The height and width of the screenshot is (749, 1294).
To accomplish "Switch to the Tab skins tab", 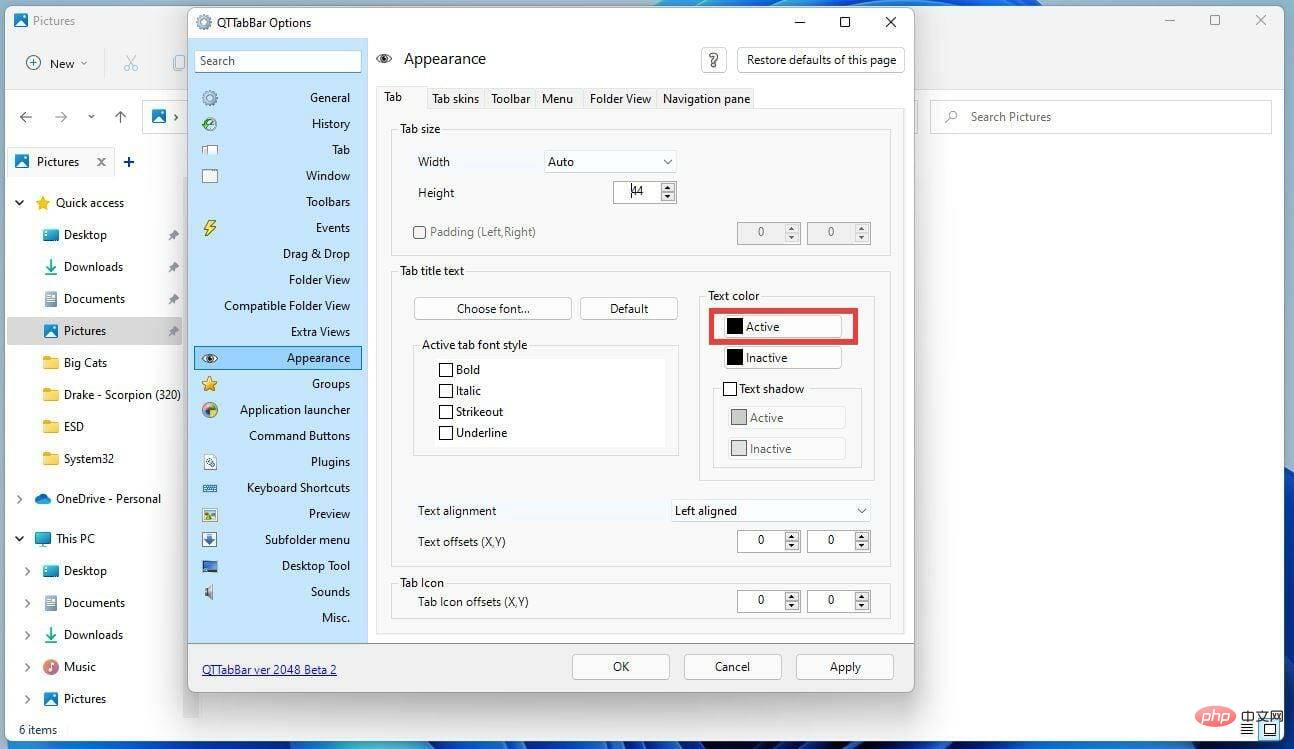I will click(x=455, y=99).
